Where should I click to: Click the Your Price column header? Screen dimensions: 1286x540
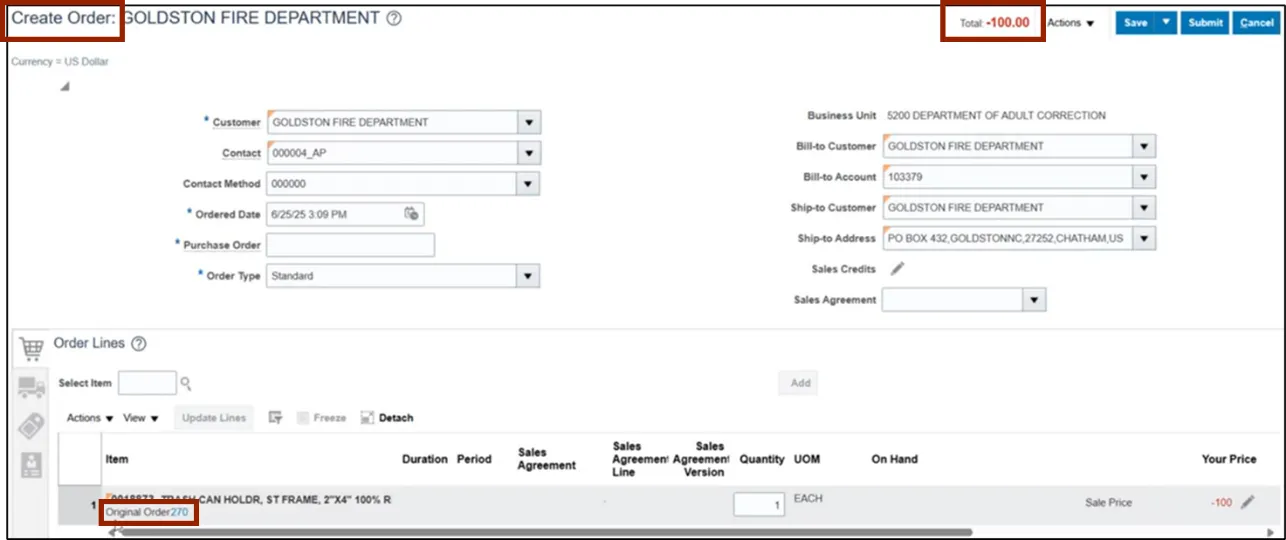pyautogui.click(x=1229, y=459)
